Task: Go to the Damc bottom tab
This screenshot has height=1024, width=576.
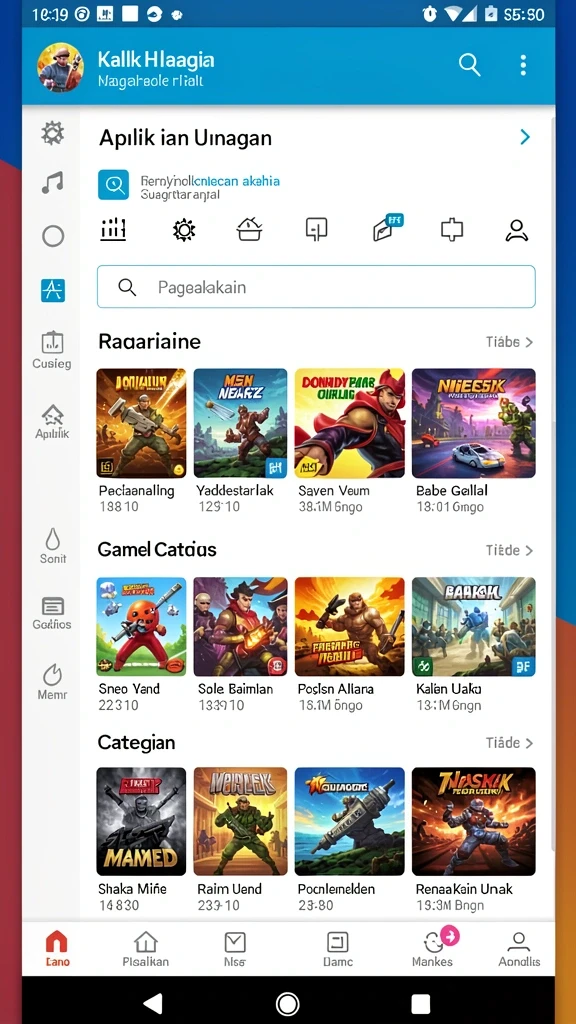Action: coord(338,949)
